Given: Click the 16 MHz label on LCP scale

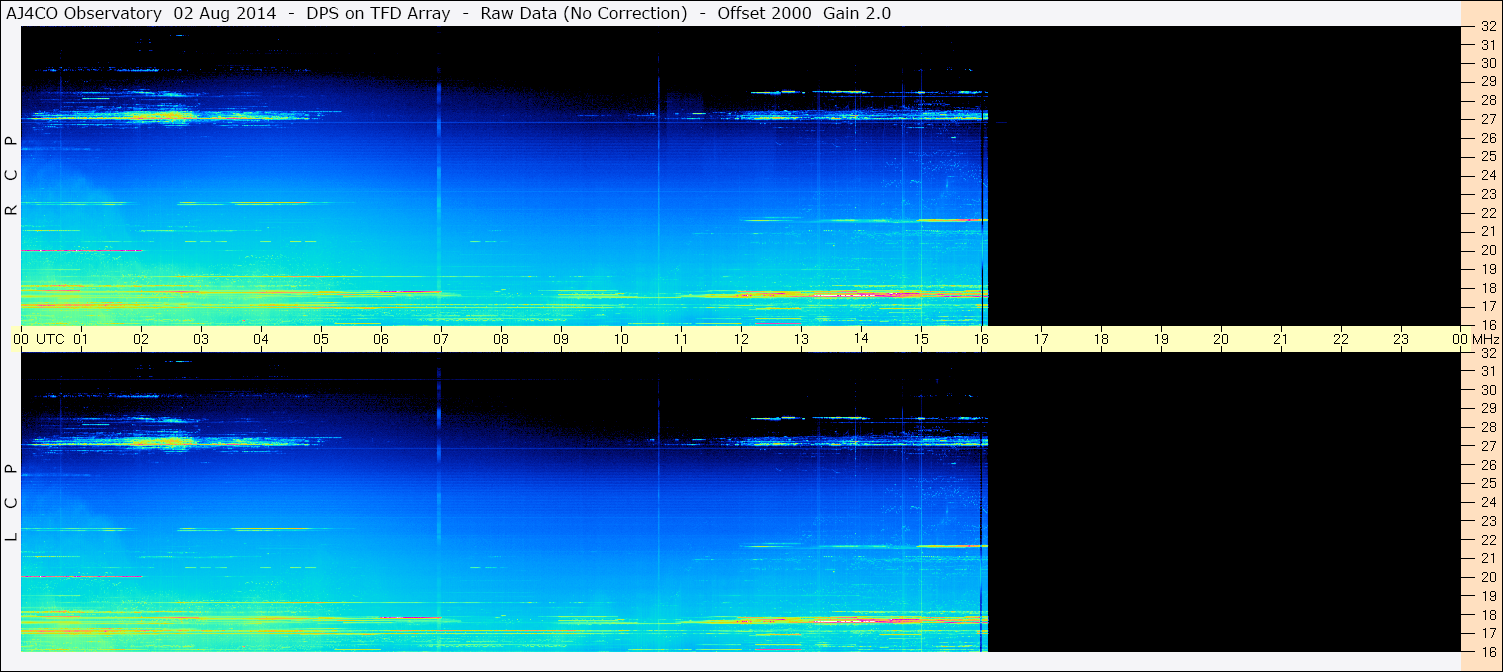Looking at the screenshot, I should [1488, 651].
